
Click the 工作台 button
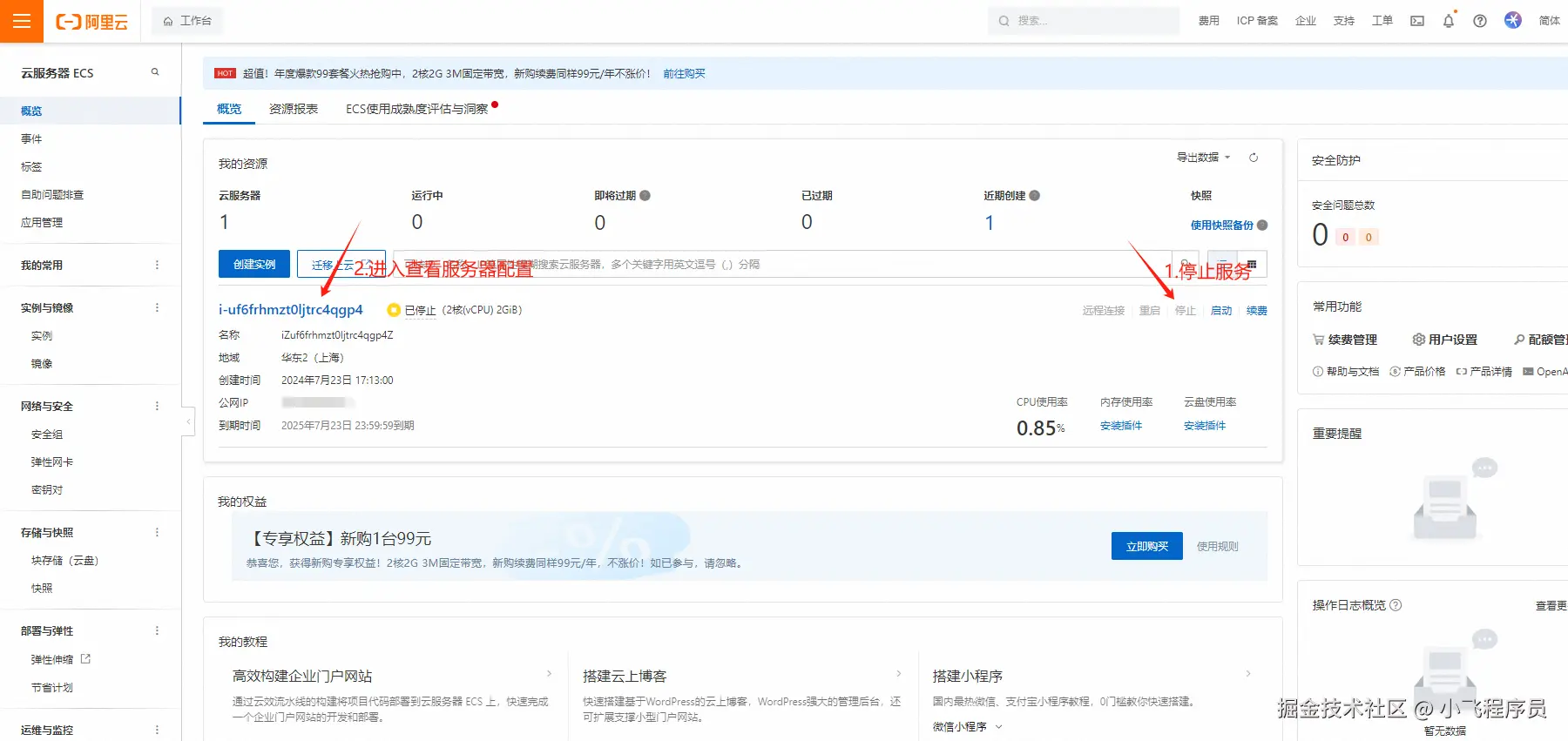click(x=187, y=21)
